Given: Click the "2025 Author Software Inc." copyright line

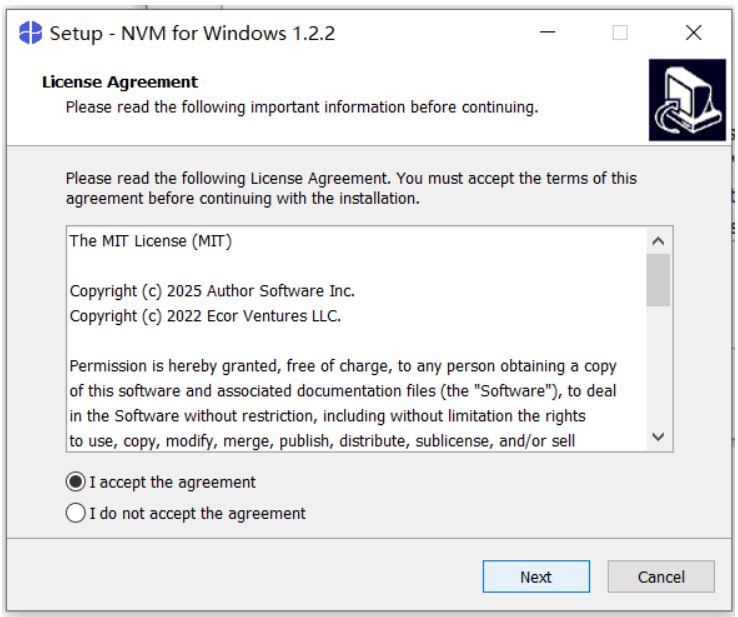Looking at the screenshot, I should tap(212, 291).
